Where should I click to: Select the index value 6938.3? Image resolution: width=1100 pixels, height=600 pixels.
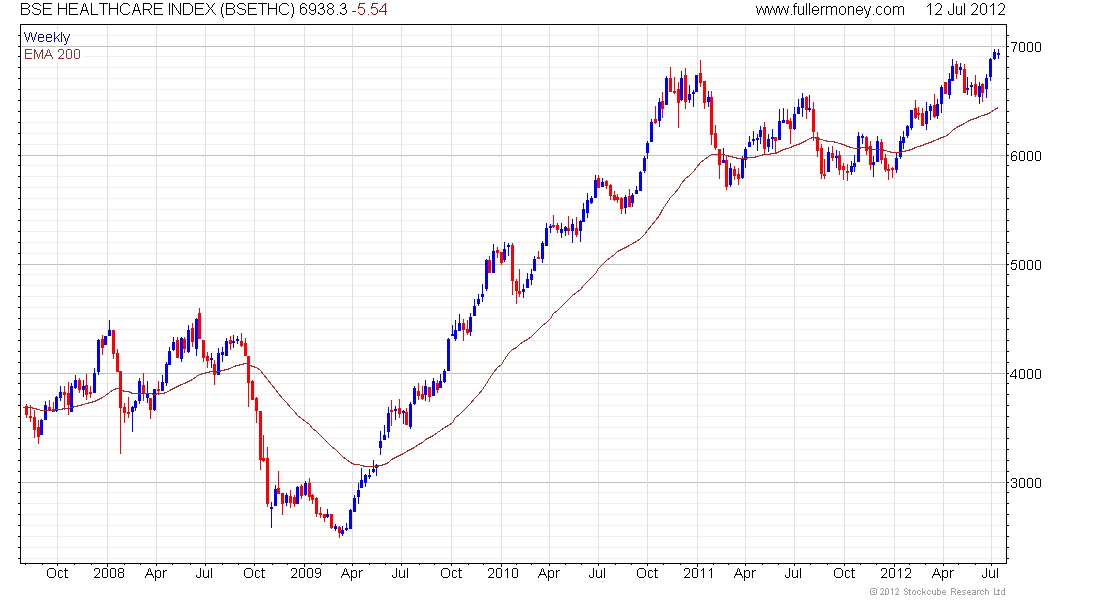323,10
